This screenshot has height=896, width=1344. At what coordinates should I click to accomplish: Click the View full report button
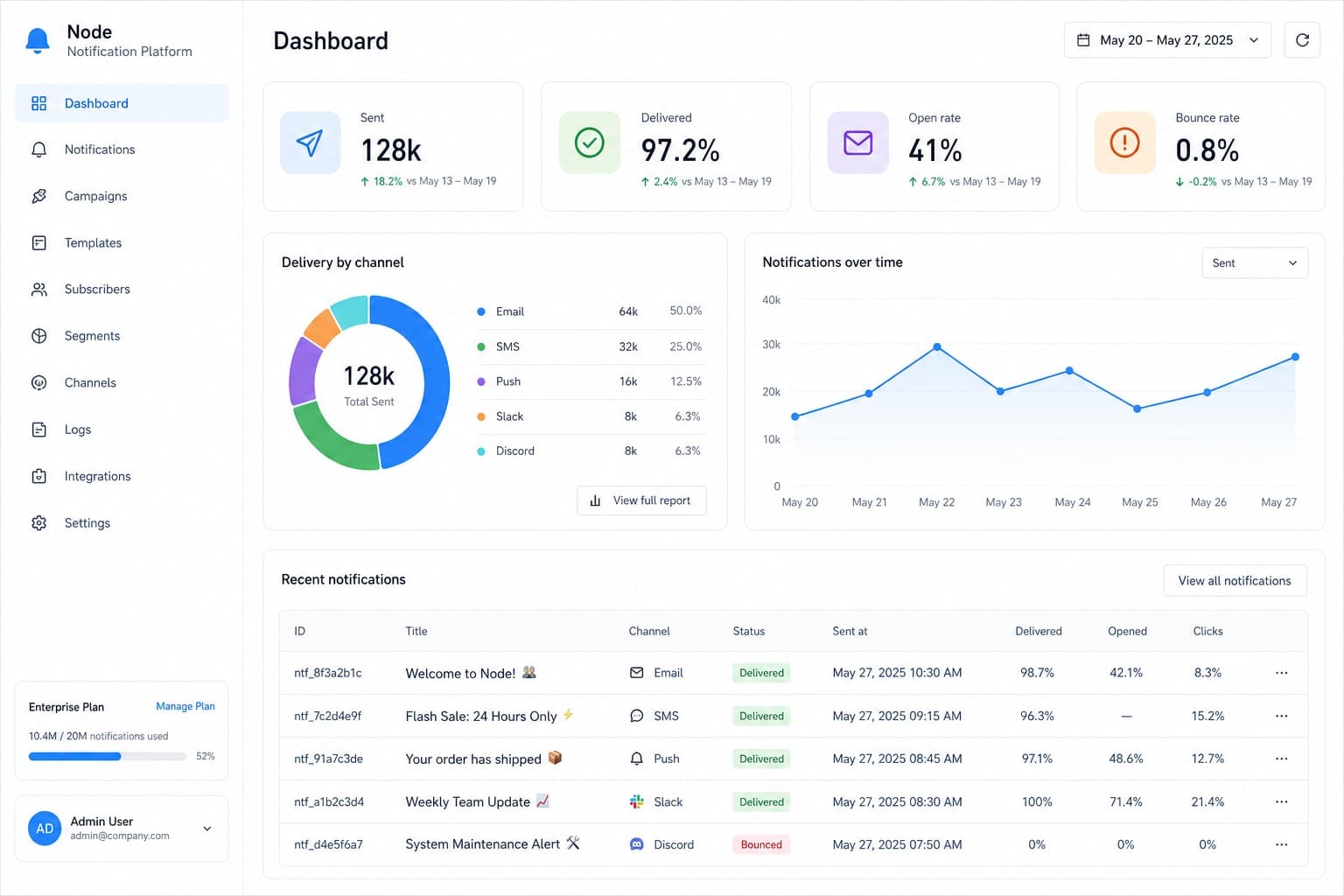click(x=641, y=500)
